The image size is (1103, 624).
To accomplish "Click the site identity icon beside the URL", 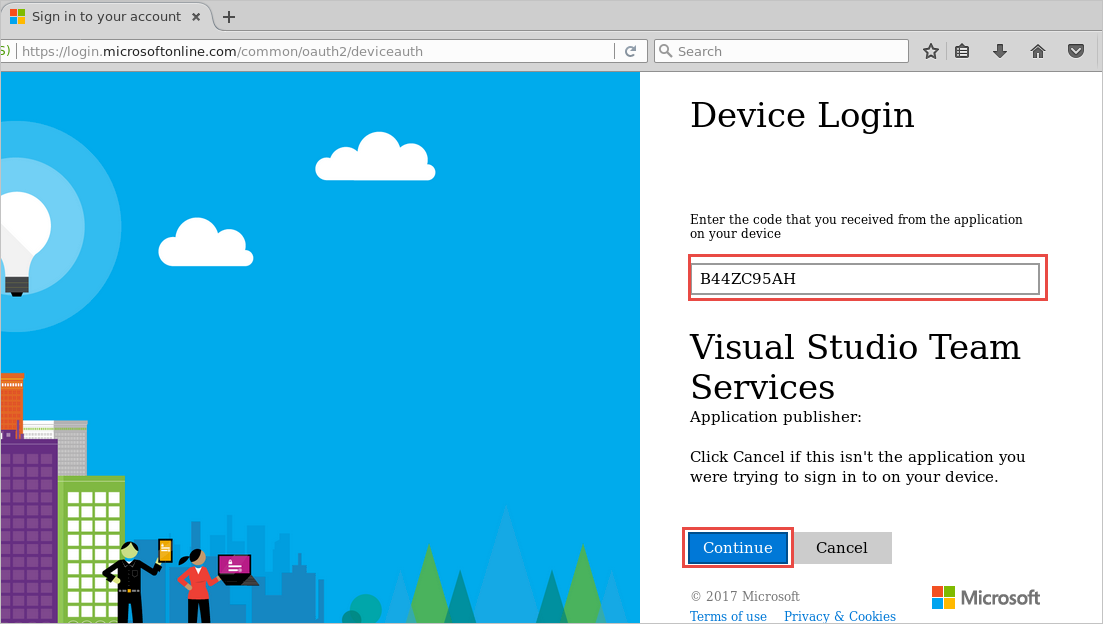I will click(5, 50).
